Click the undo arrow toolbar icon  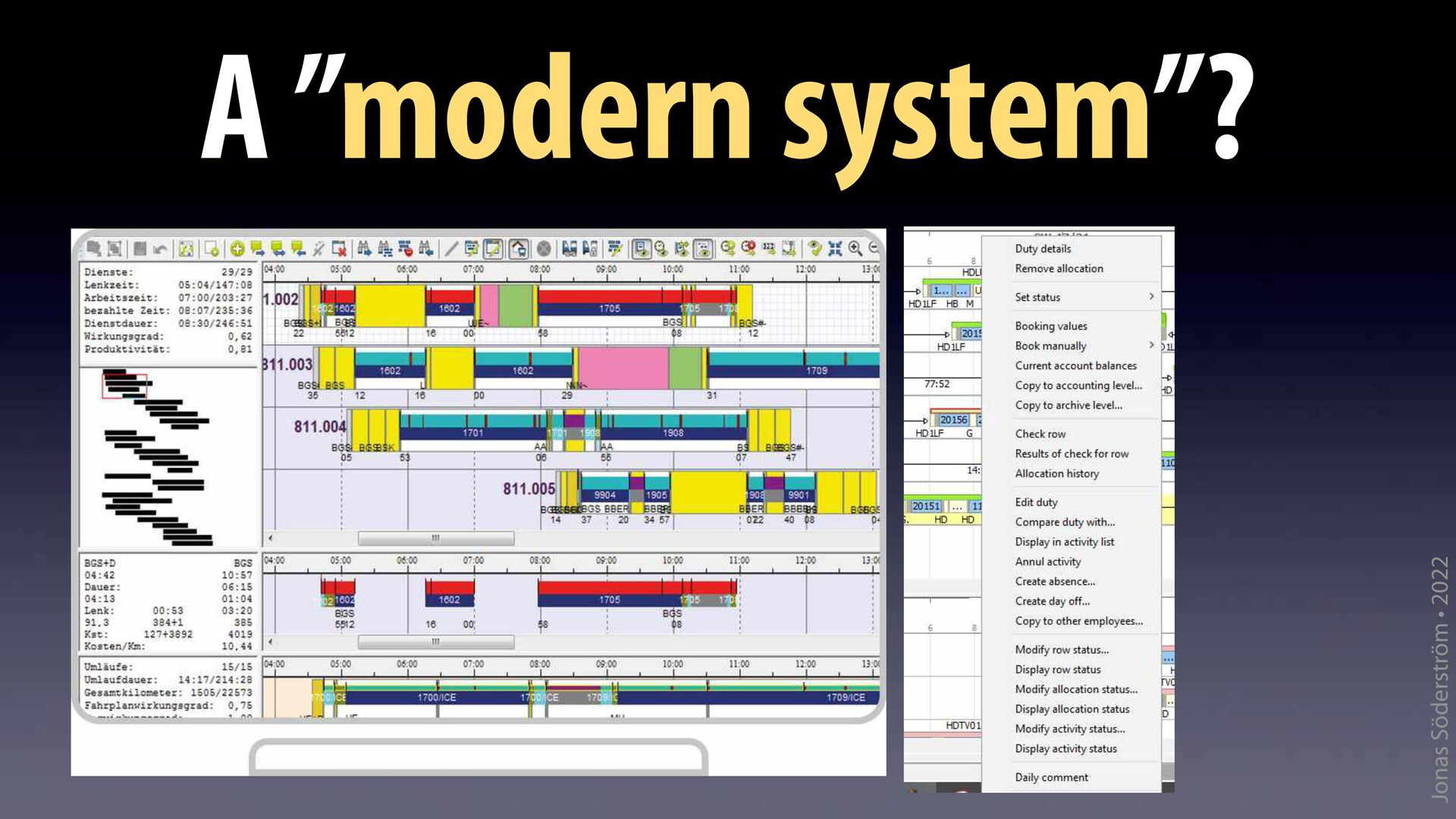[160, 249]
